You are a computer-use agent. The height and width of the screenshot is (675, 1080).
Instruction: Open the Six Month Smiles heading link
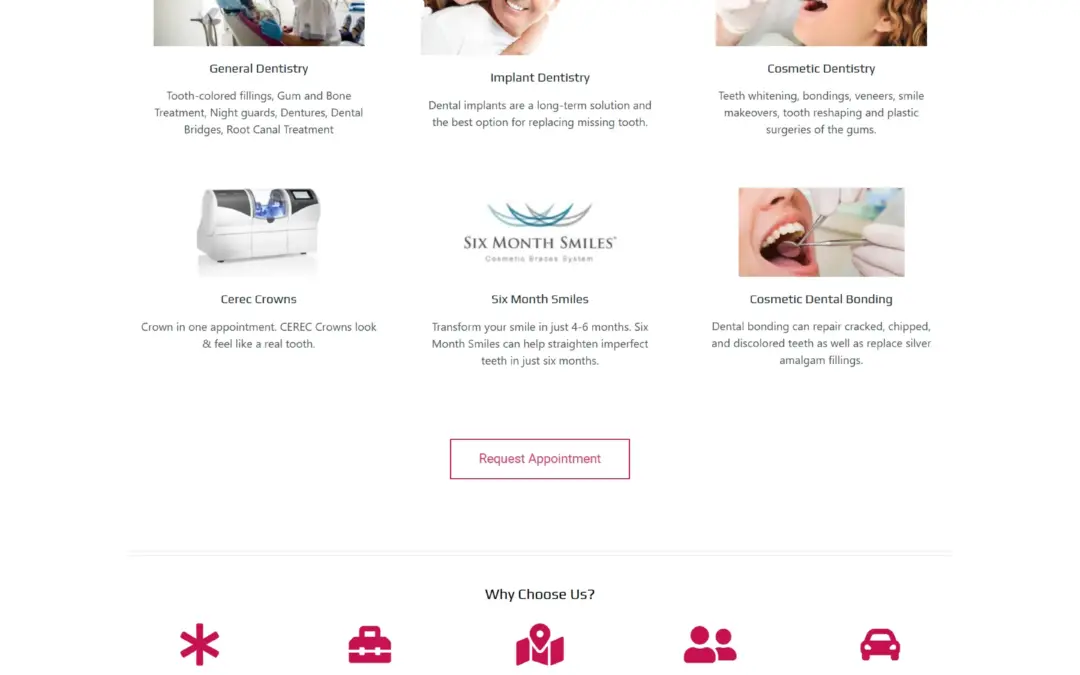(x=540, y=299)
